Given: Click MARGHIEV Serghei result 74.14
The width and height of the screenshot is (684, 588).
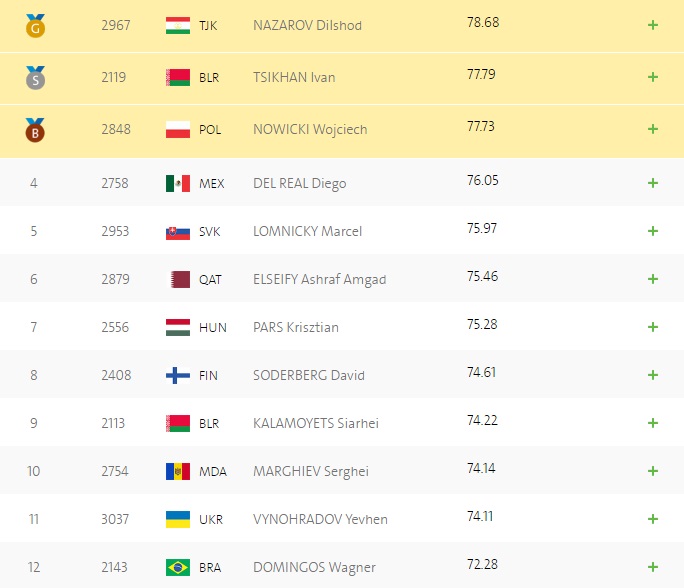Looking at the screenshot, I should (x=481, y=469).
